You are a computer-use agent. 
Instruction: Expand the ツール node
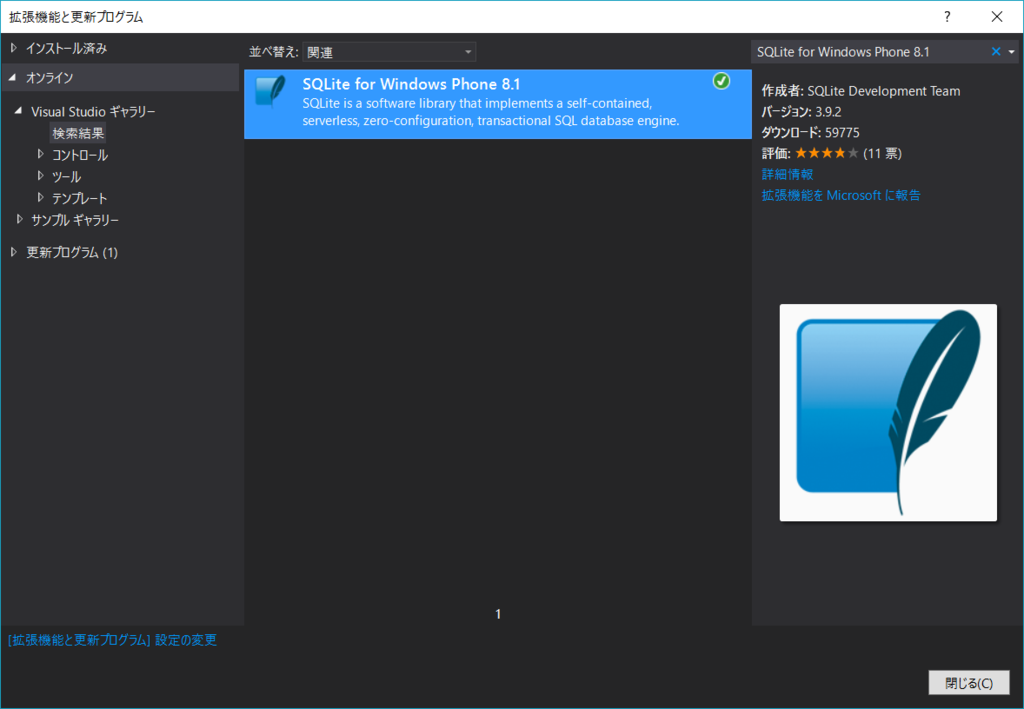40,176
